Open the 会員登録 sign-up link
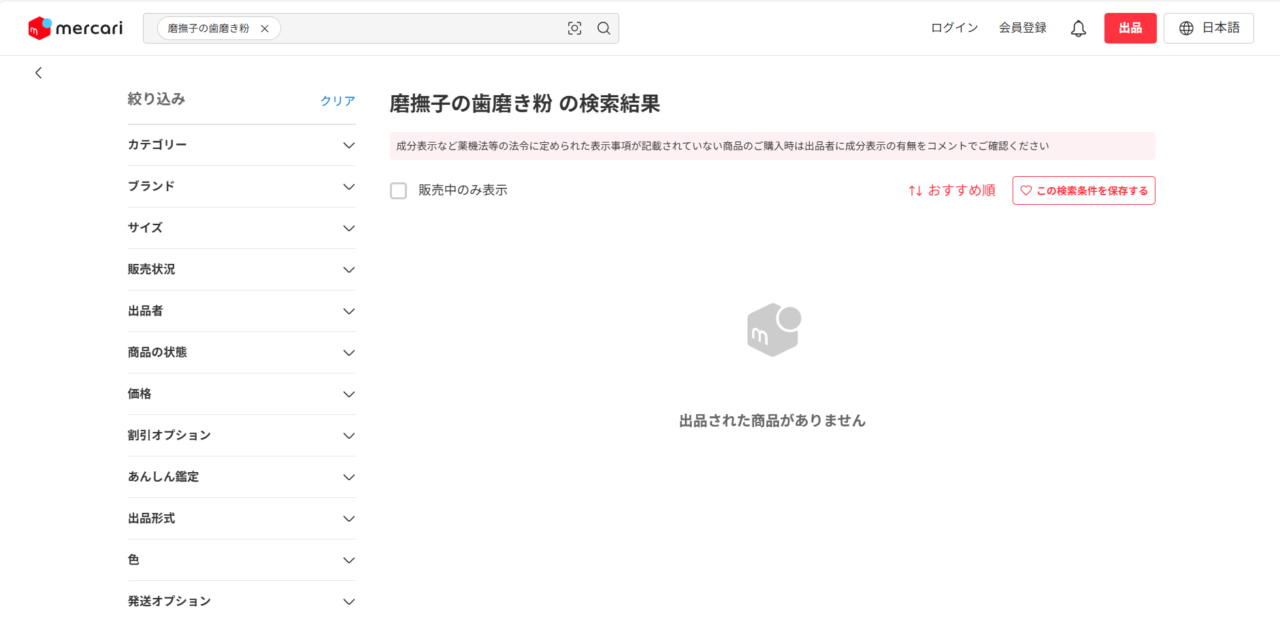The image size is (1280, 617). [x=1022, y=28]
